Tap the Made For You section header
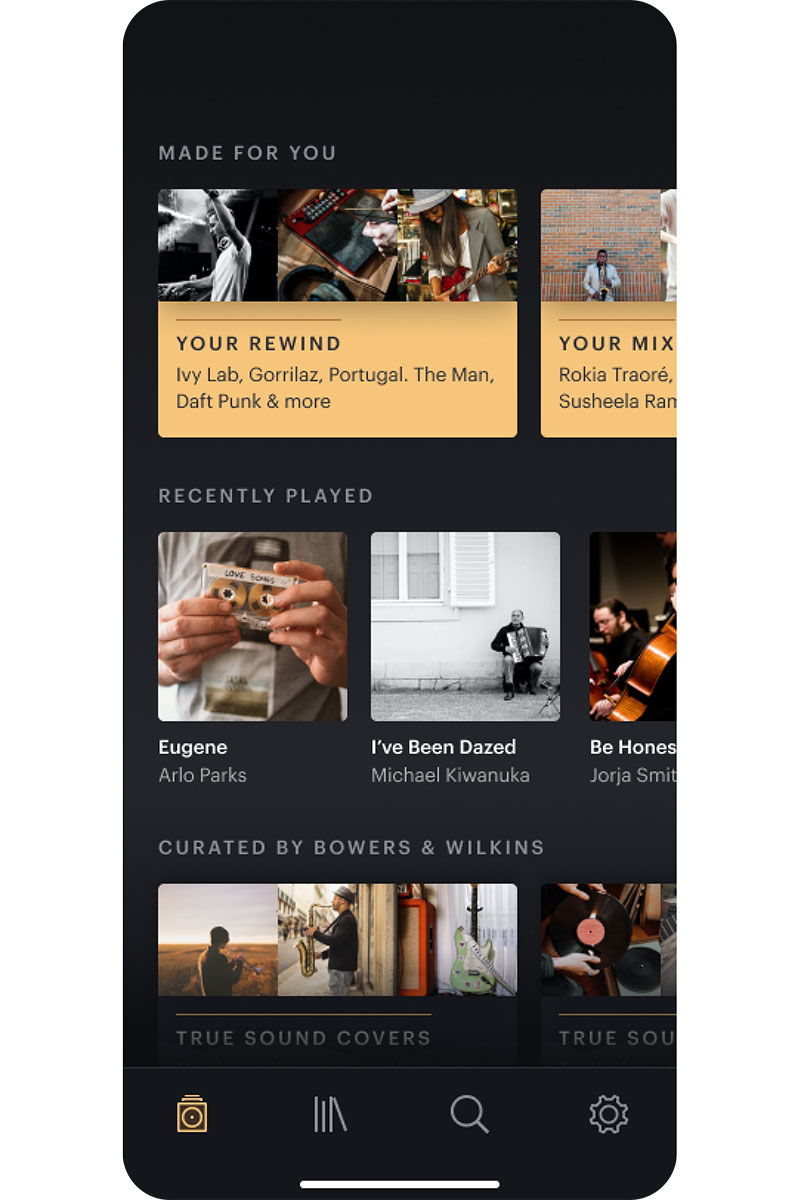This screenshot has width=800, height=1200. tap(247, 153)
